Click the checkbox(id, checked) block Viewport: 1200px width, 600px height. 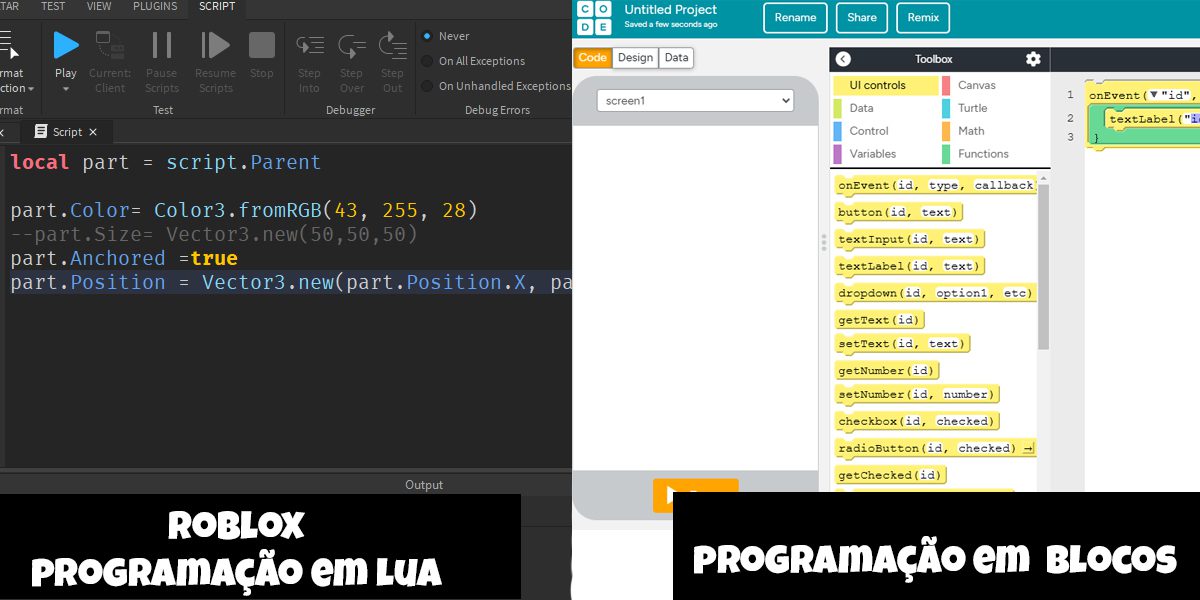coord(916,421)
